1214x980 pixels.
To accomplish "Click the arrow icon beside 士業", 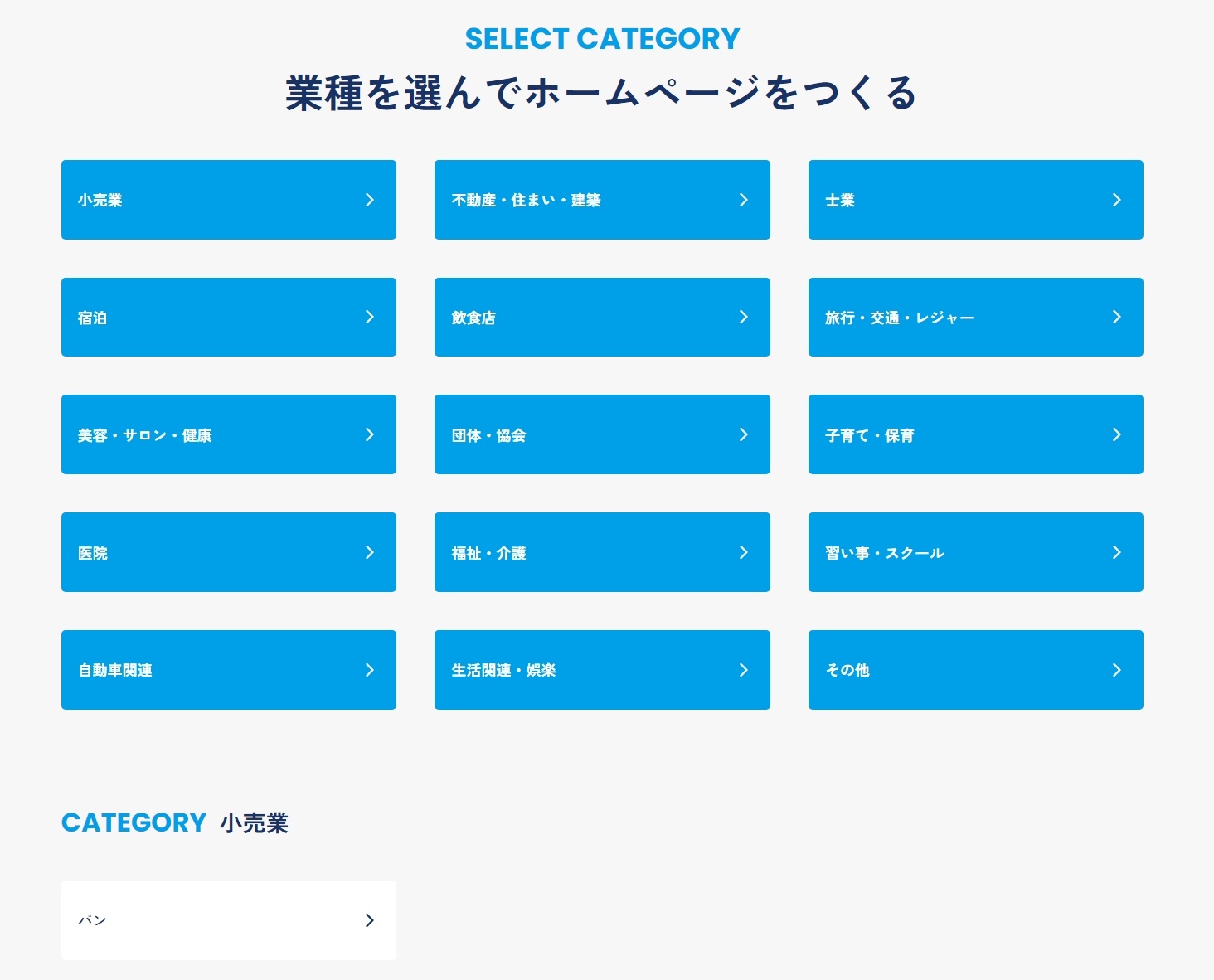I will [1116, 200].
